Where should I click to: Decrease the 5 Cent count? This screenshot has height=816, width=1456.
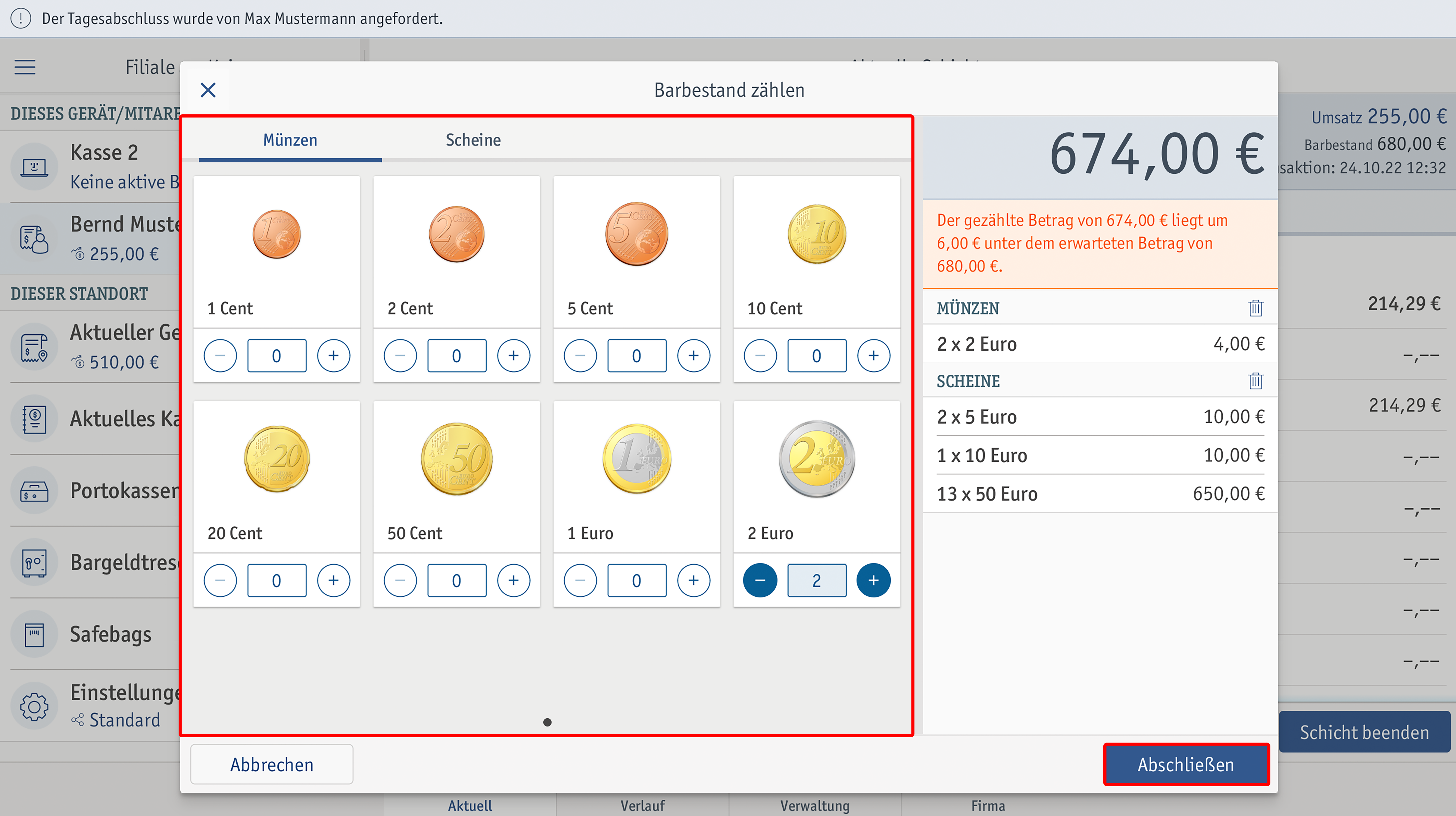[580, 355]
